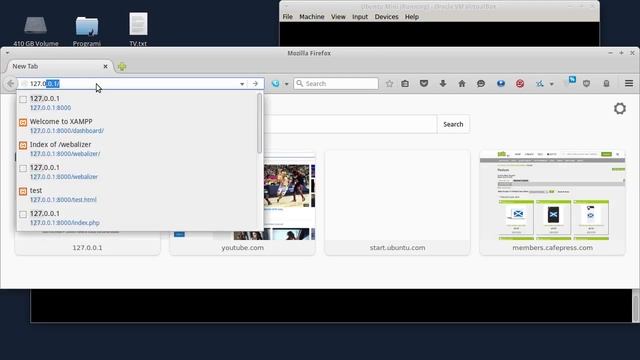640x360 pixels.
Task: Click the new tab page search field
Action: point(350,124)
